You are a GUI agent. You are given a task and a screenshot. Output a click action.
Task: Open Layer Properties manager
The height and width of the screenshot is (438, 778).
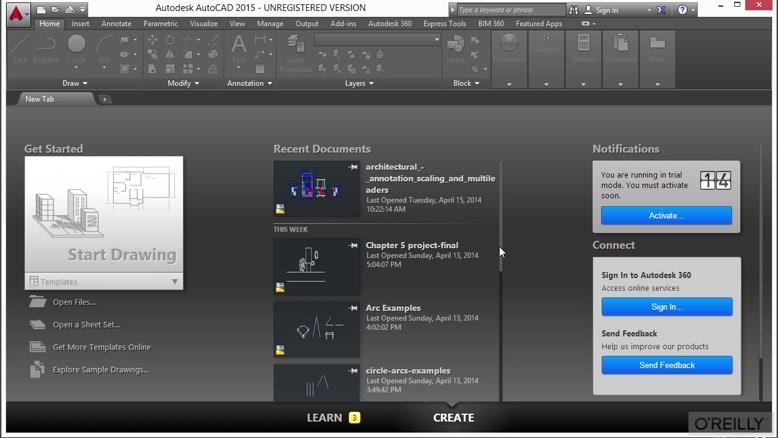pyautogui.click(x=295, y=54)
